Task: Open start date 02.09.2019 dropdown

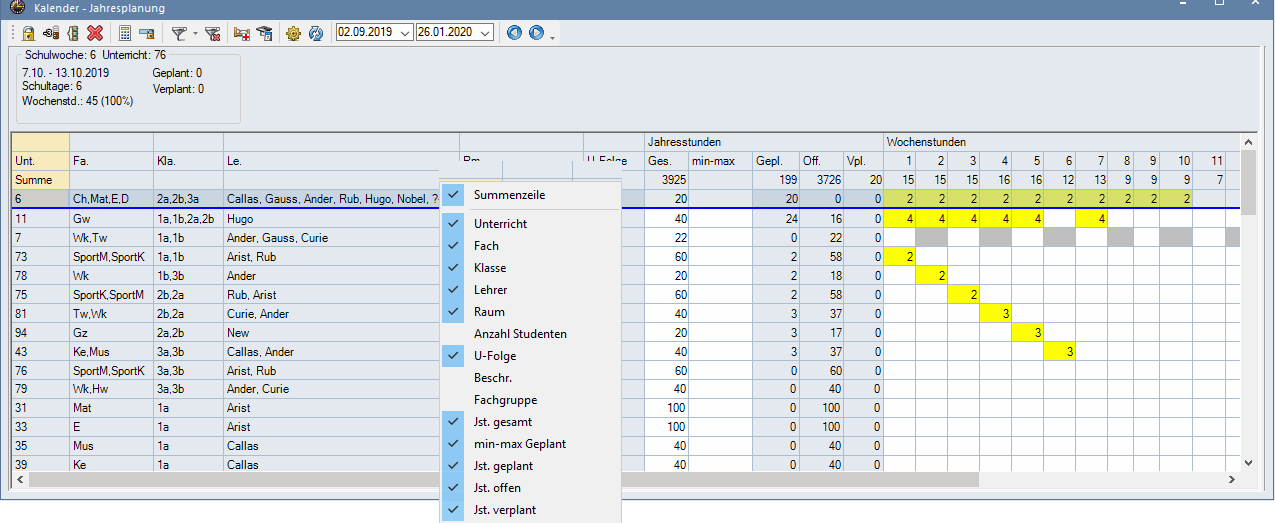Action: pyautogui.click(x=405, y=33)
